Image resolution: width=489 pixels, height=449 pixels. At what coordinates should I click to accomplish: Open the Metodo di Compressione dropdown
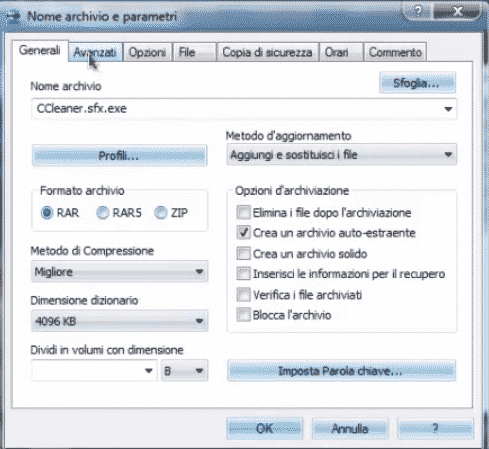(119, 272)
